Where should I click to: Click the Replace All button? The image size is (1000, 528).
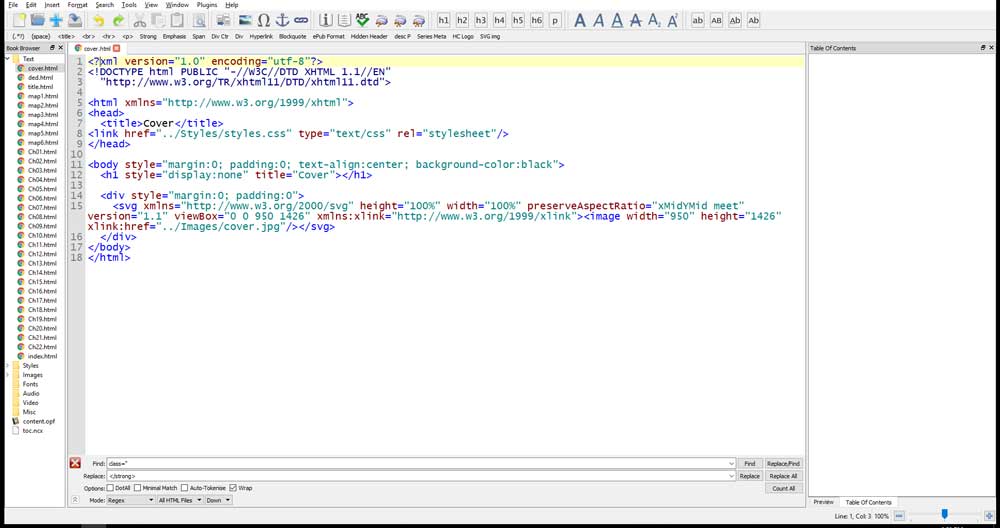pyautogui.click(x=783, y=476)
